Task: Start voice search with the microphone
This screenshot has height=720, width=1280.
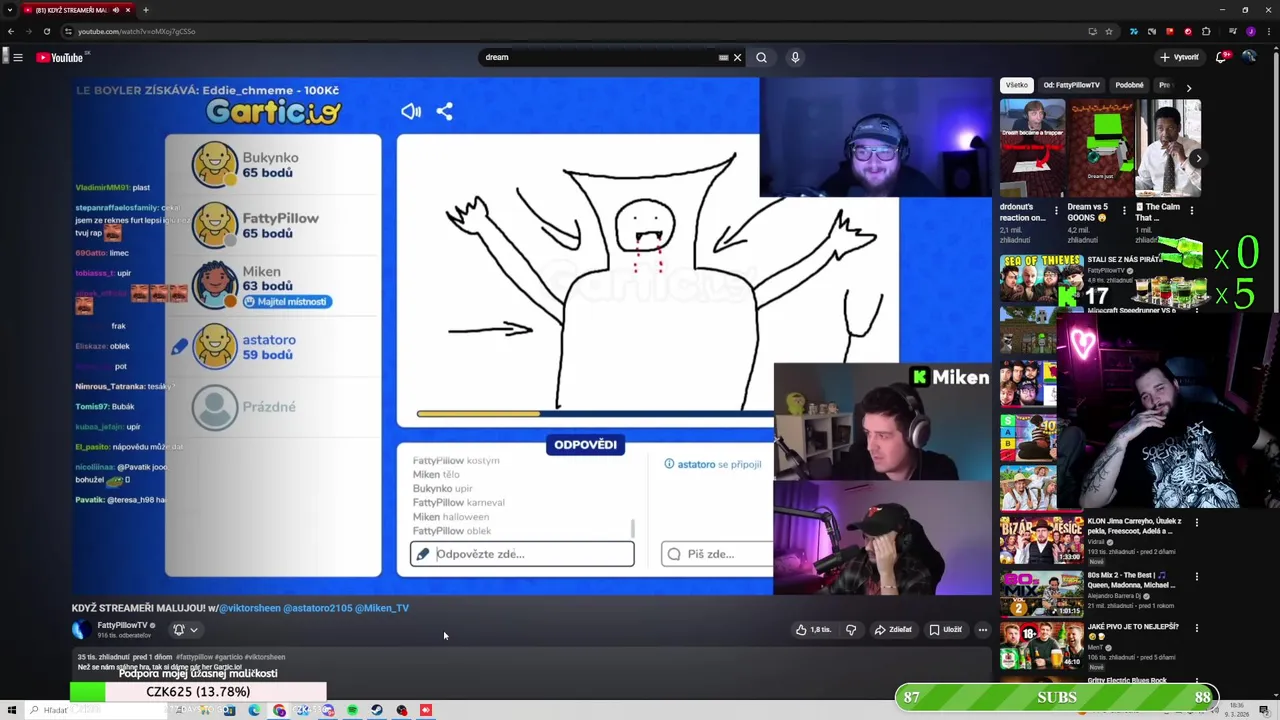Action: point(795,57)
